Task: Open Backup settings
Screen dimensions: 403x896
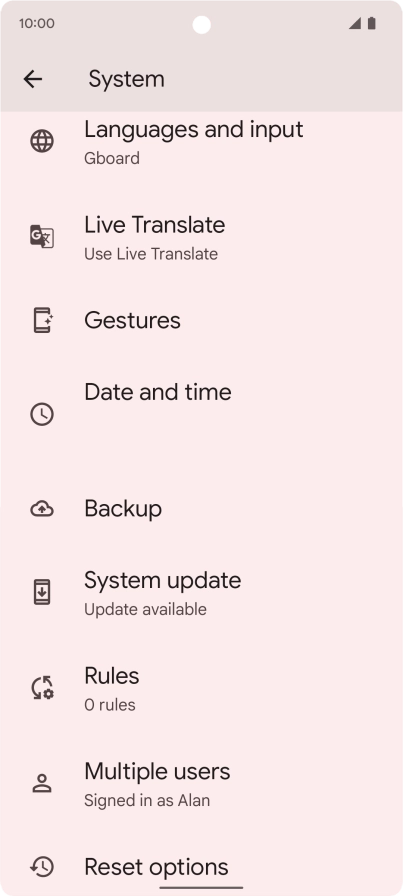Action: (201, 508)
